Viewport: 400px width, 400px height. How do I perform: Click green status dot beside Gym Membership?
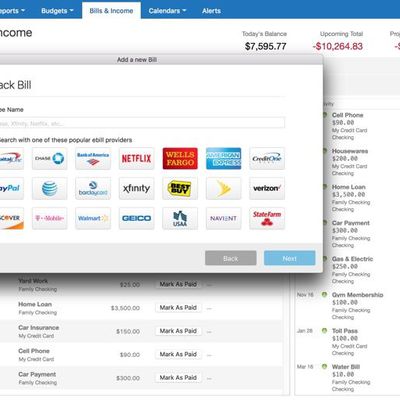(x=324, y=295)
